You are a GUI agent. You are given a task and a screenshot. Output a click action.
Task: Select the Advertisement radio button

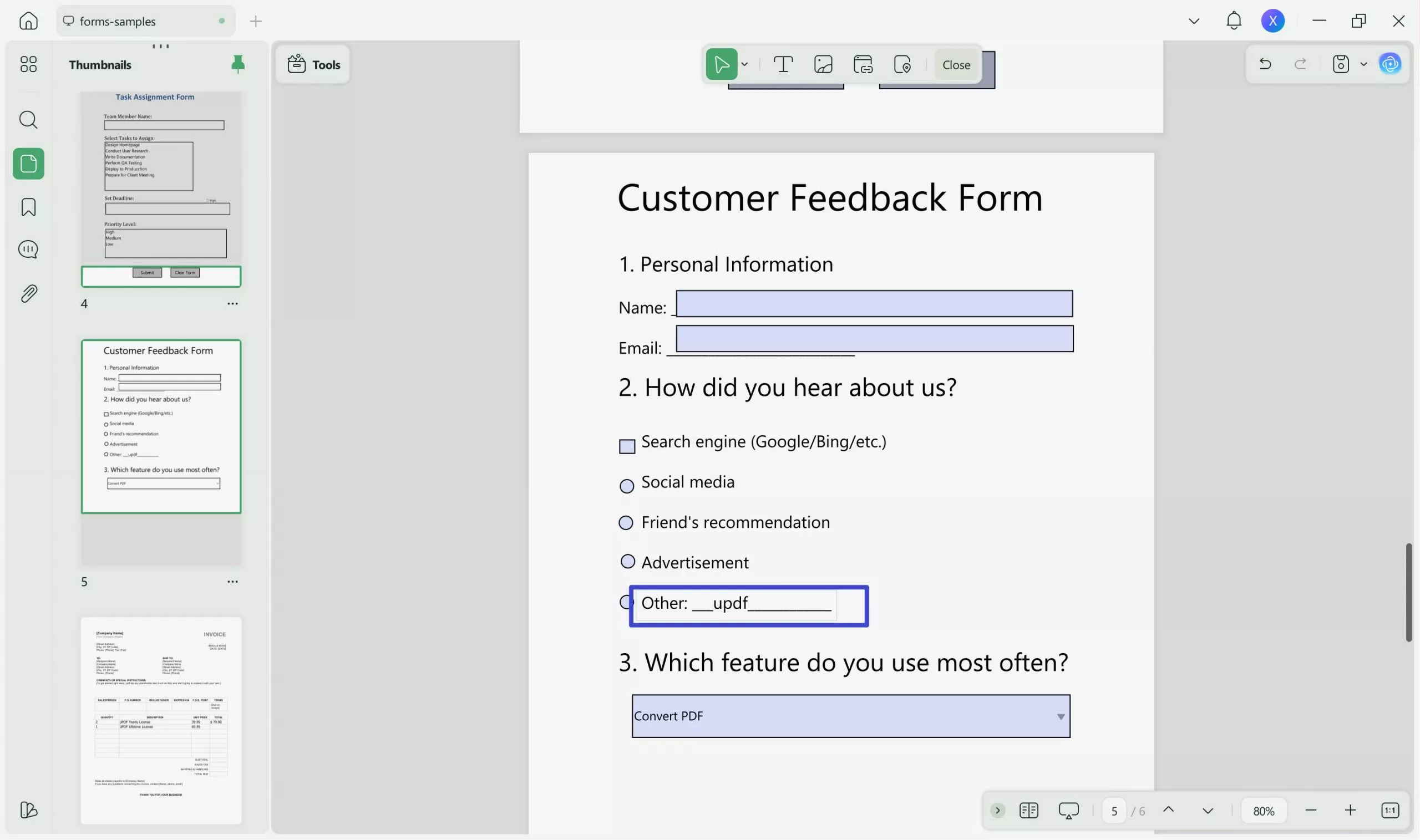[x=628, y=561]
